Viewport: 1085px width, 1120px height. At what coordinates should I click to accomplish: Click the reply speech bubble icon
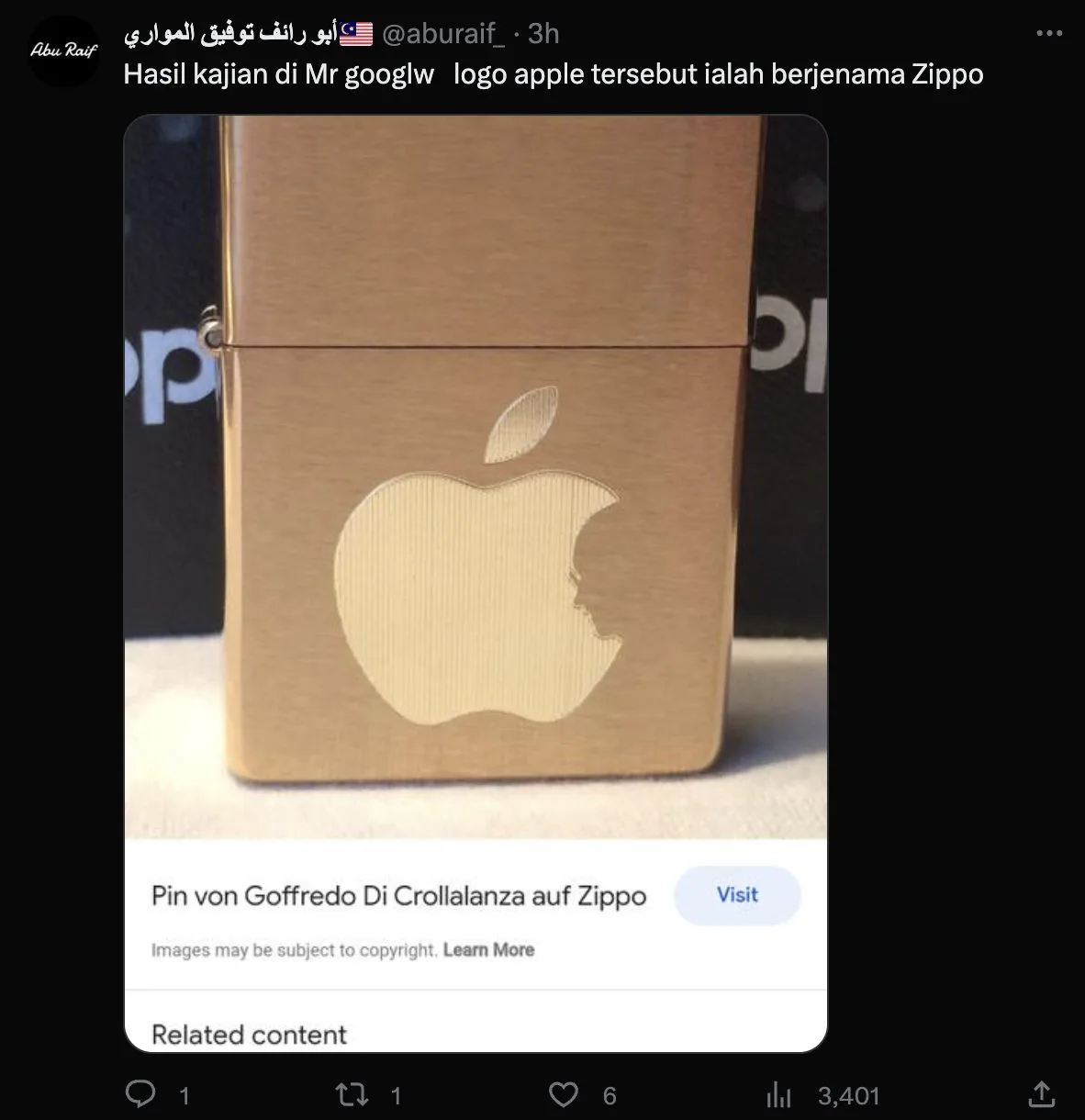pyautogui.click(x=140, y=1094)
